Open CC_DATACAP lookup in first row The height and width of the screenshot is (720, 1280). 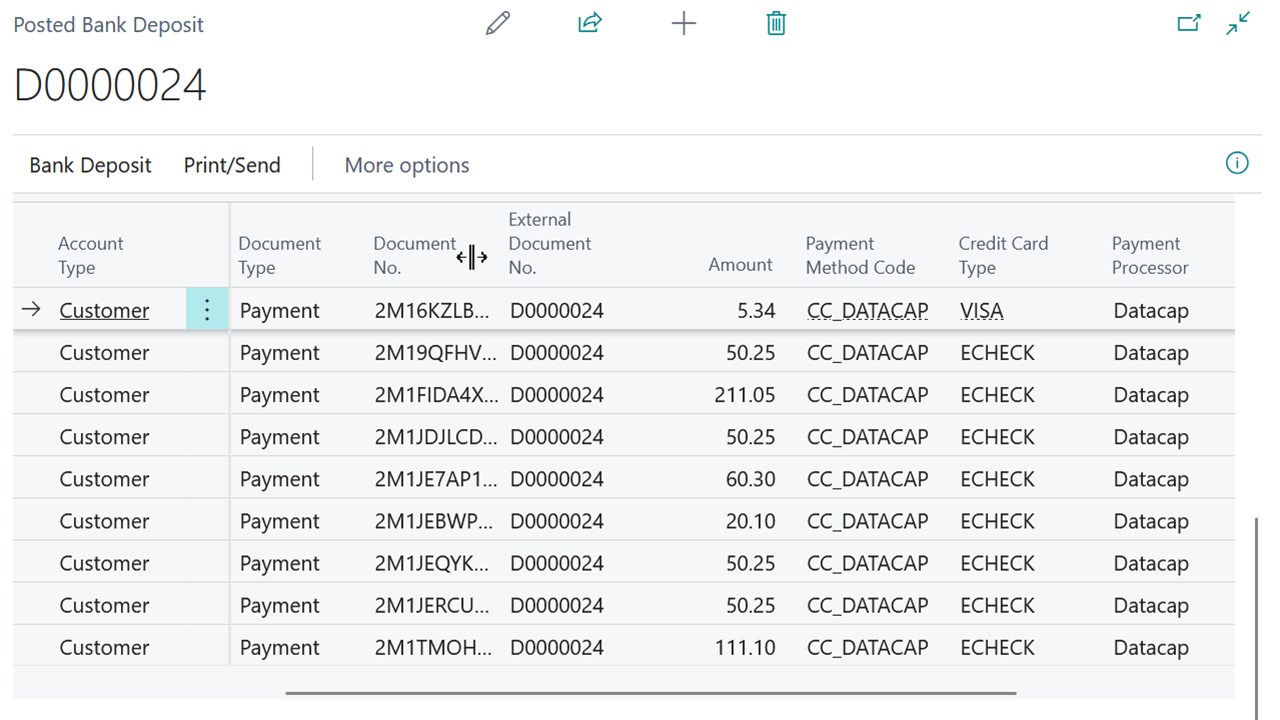(867, 310)
